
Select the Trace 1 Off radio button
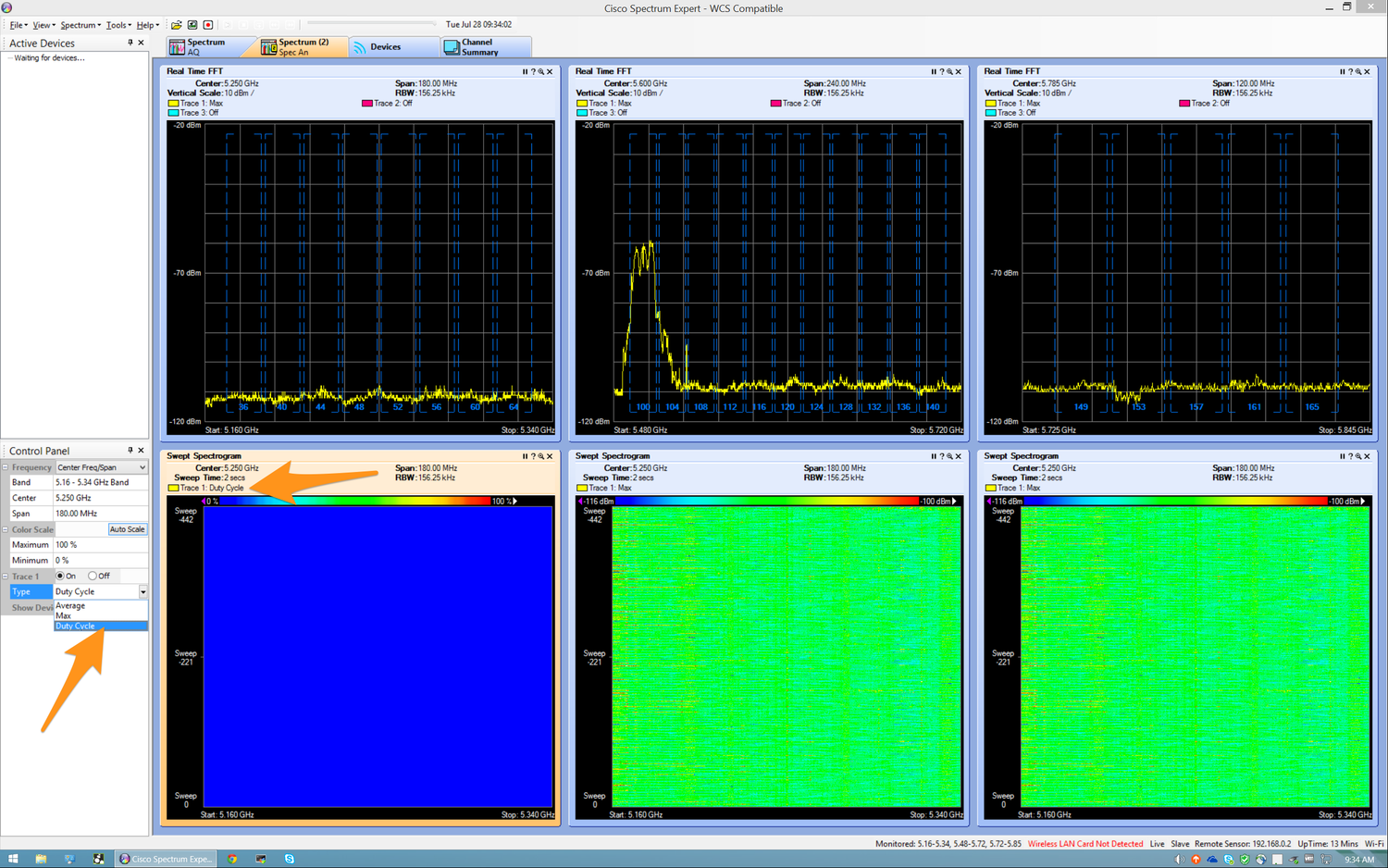pos(93,576)
